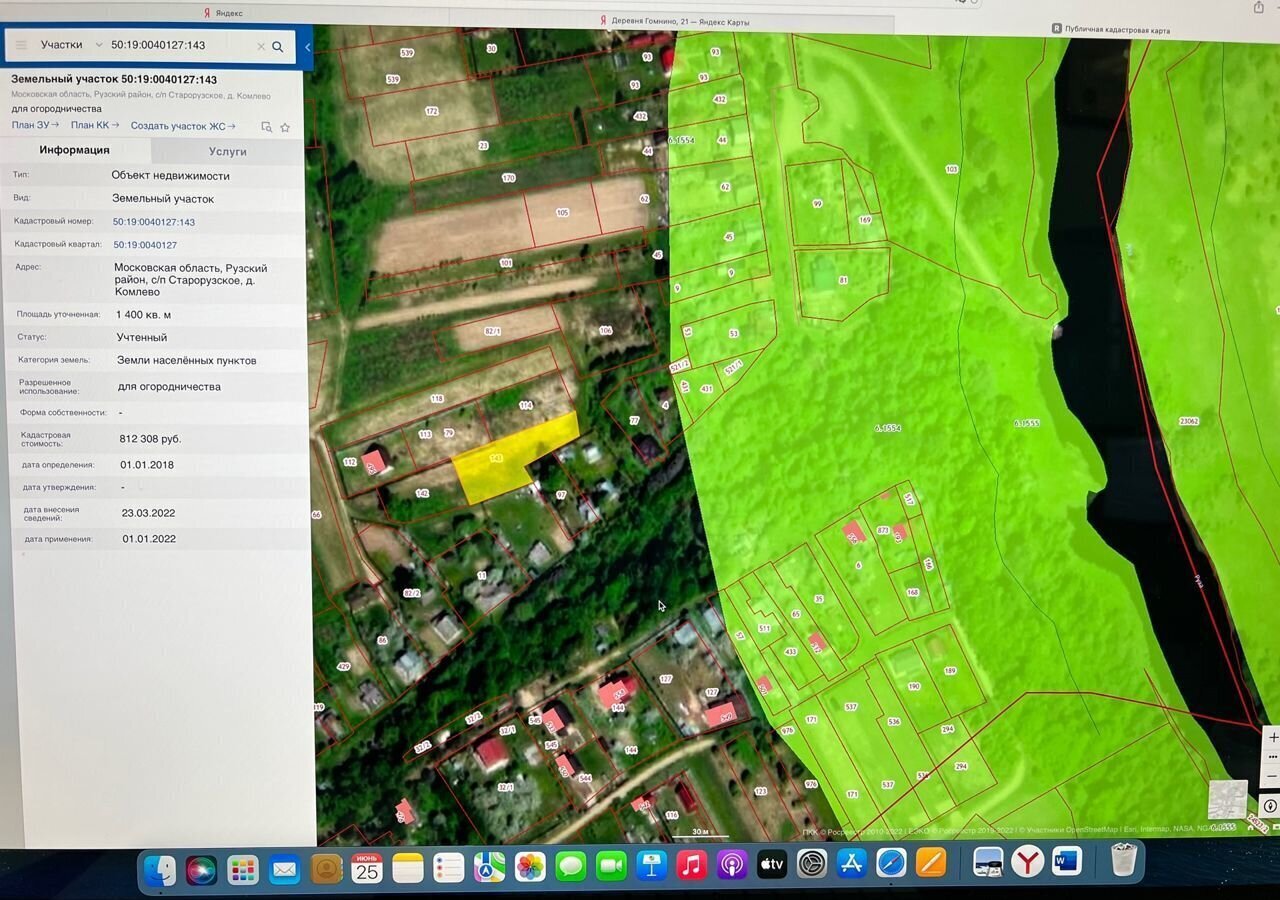Viewport: 1280px width, 900px height.
Task: Open the План ЗУ link
Action: (35, 125)
